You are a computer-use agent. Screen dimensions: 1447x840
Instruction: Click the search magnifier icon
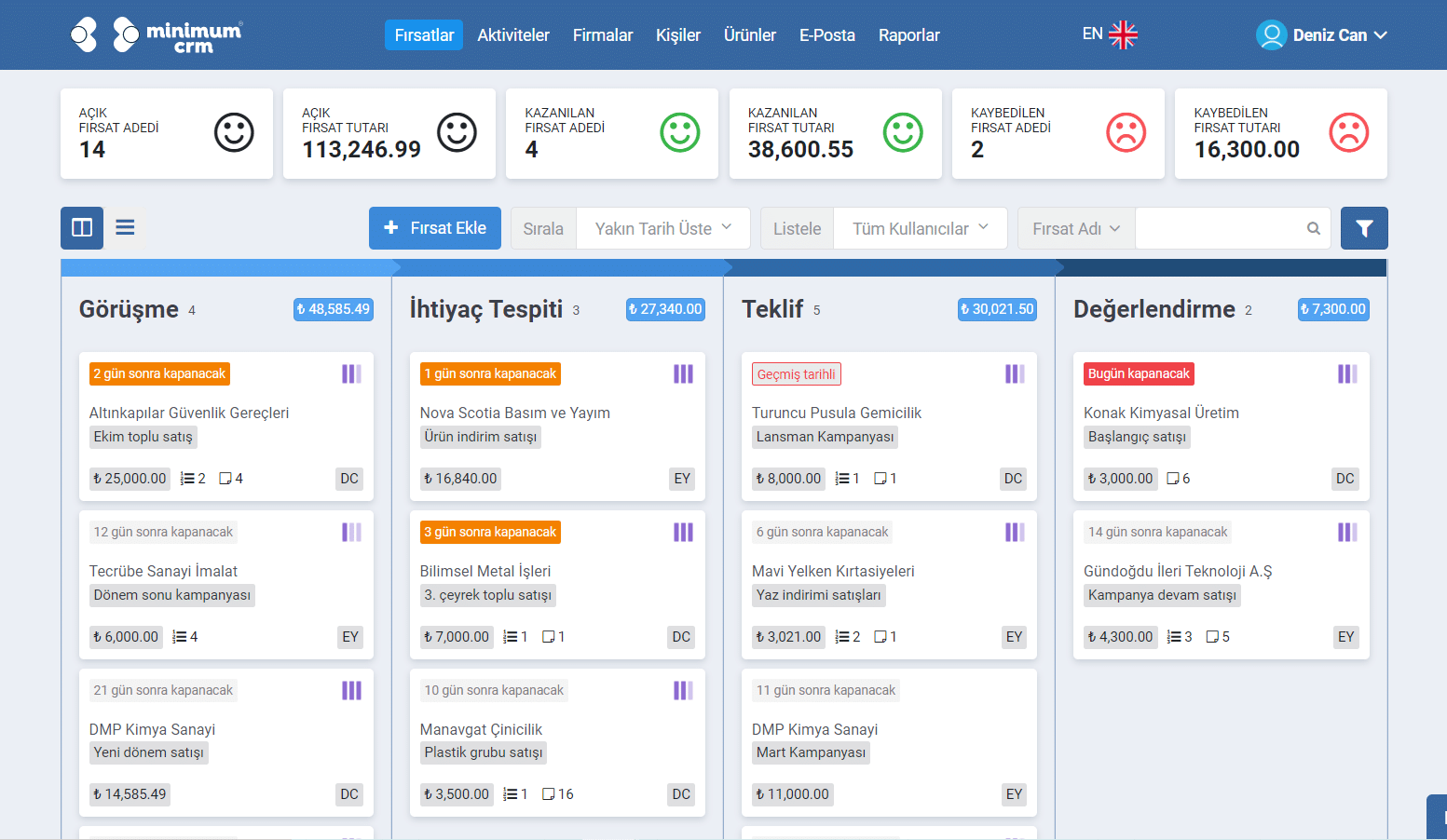[1314, 228]
